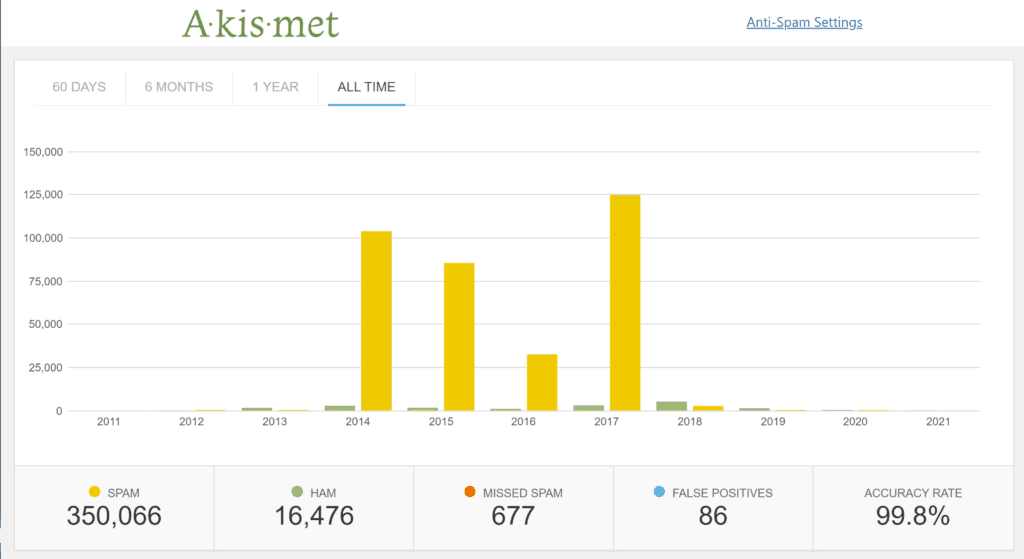Click the 99.8% accuracy value
The image size is (1024, 559).
click(913, 516)
